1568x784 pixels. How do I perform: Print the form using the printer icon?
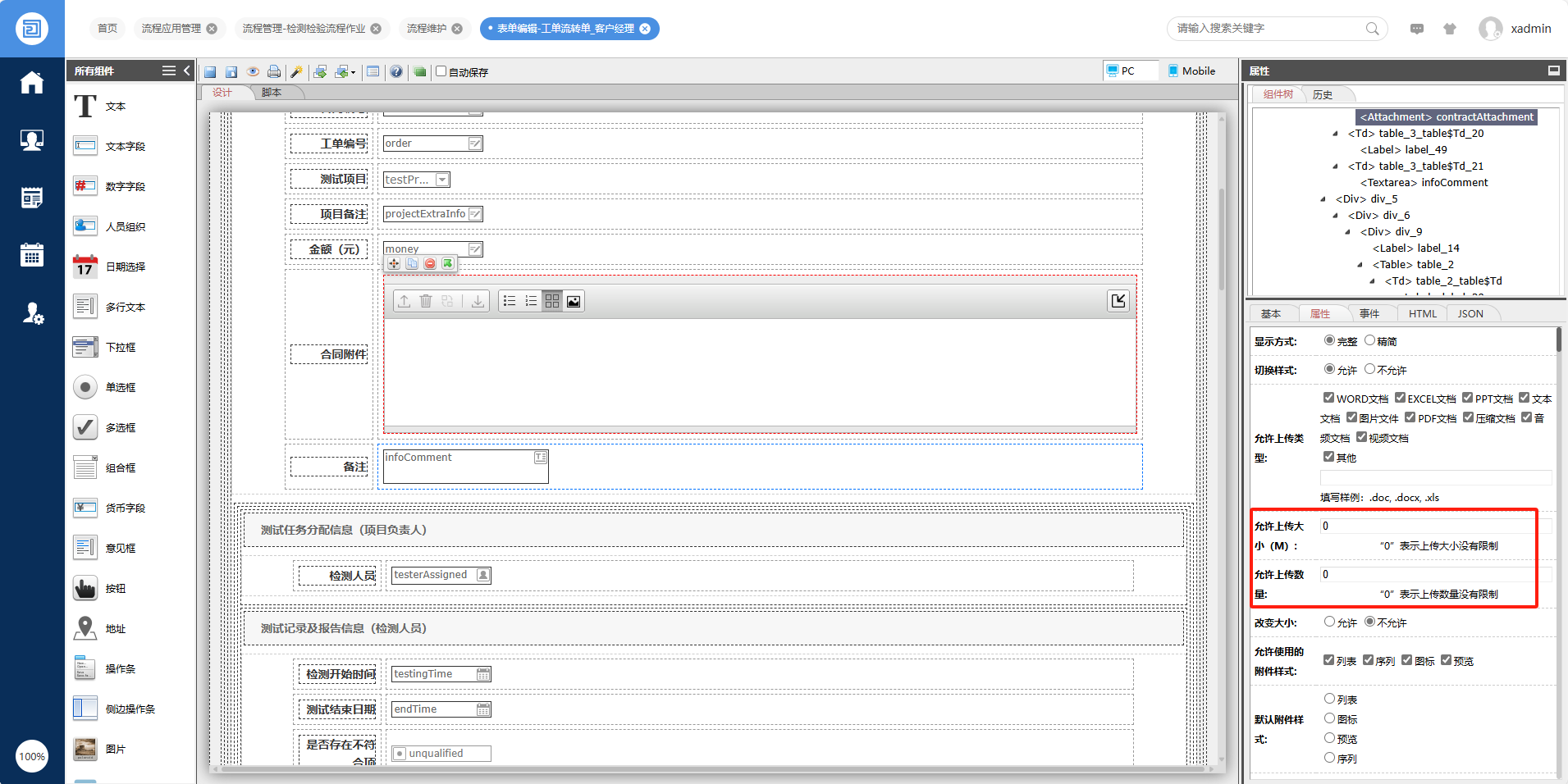pos(274,72)
